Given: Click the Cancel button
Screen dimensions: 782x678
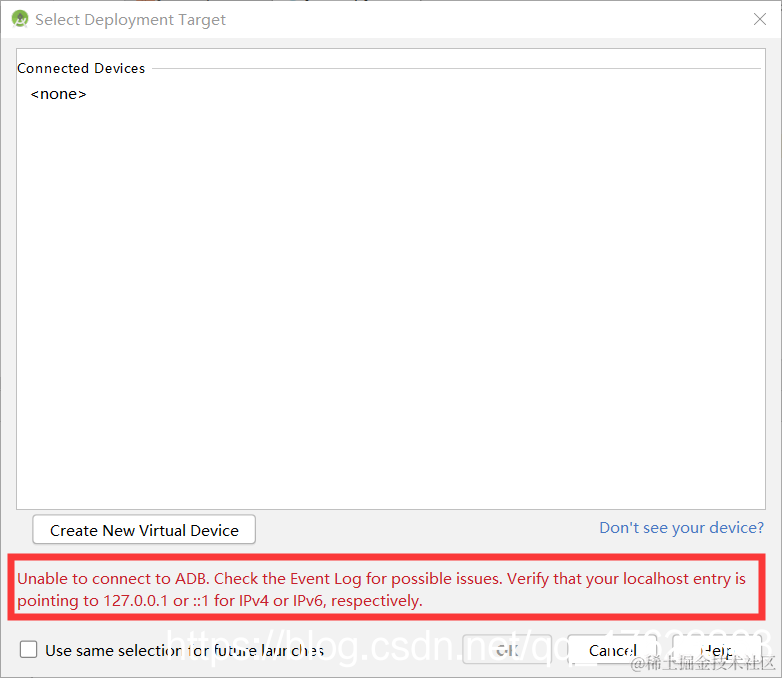Looking at the screenshot, I should point(612,650).
